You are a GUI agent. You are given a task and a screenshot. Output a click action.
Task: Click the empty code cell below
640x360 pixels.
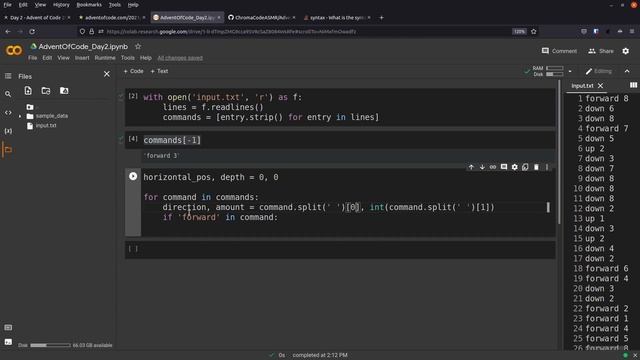340,249
